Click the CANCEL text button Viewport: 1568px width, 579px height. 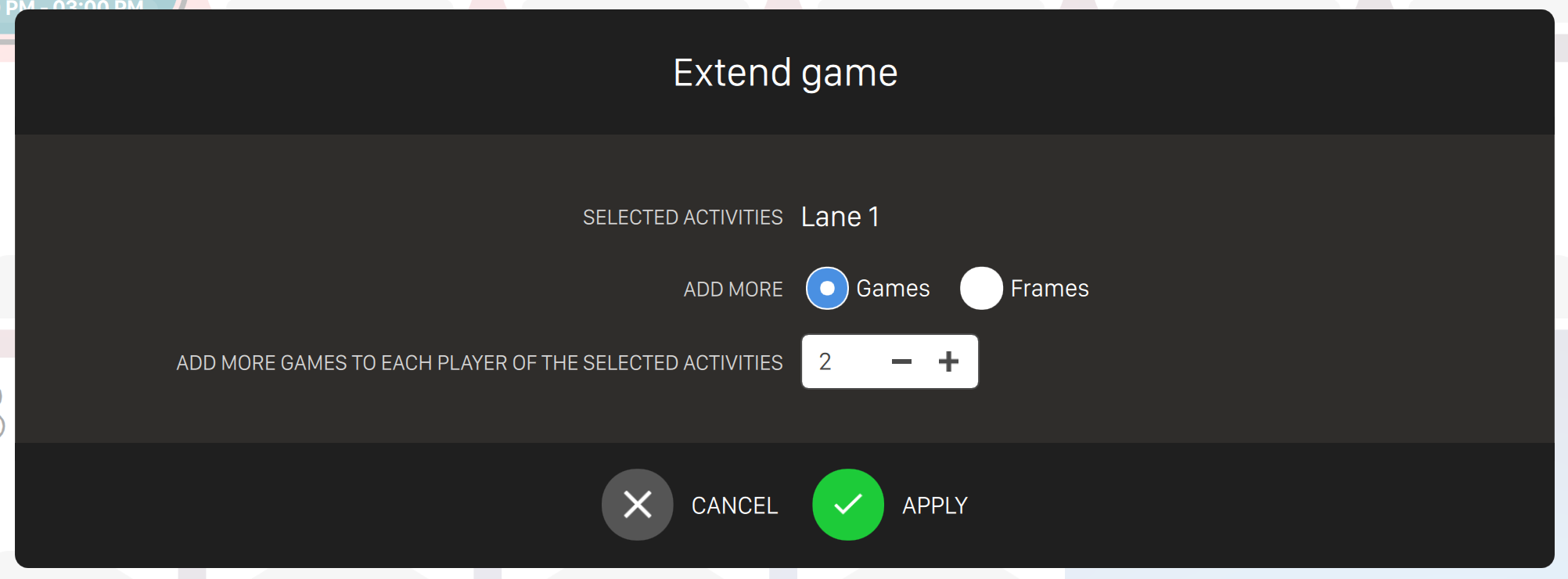point(734,505)
